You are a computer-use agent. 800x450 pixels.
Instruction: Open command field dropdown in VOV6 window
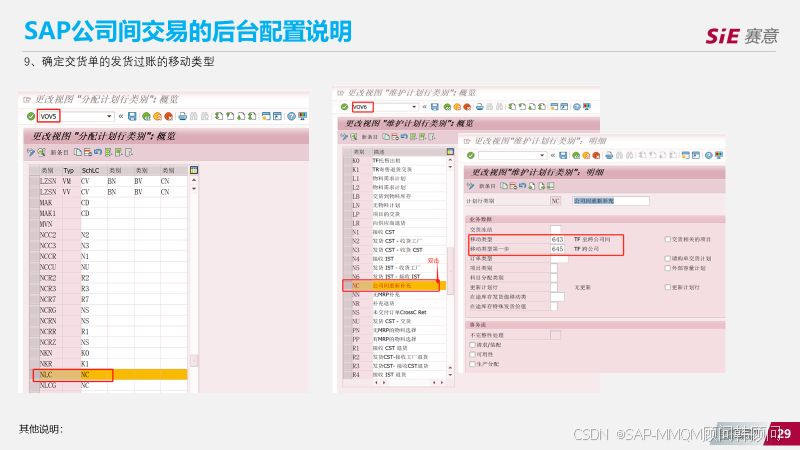point(414,107)
